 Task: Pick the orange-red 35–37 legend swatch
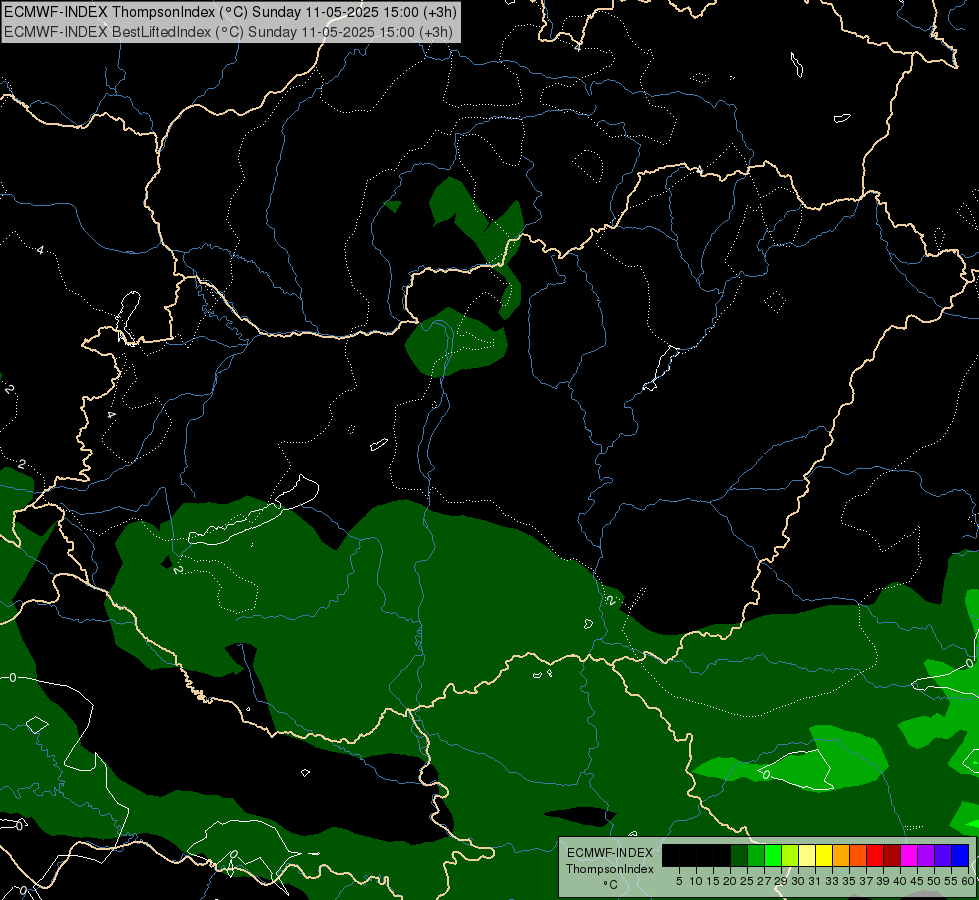(858, 855)
